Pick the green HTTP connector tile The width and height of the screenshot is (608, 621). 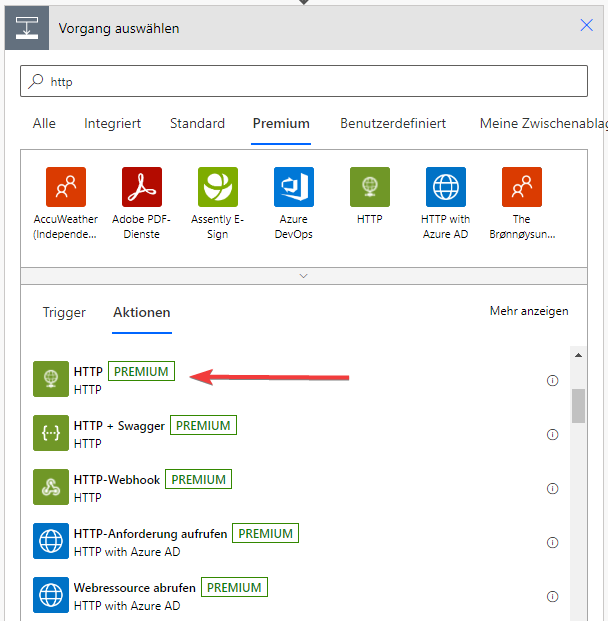point(370,187)
